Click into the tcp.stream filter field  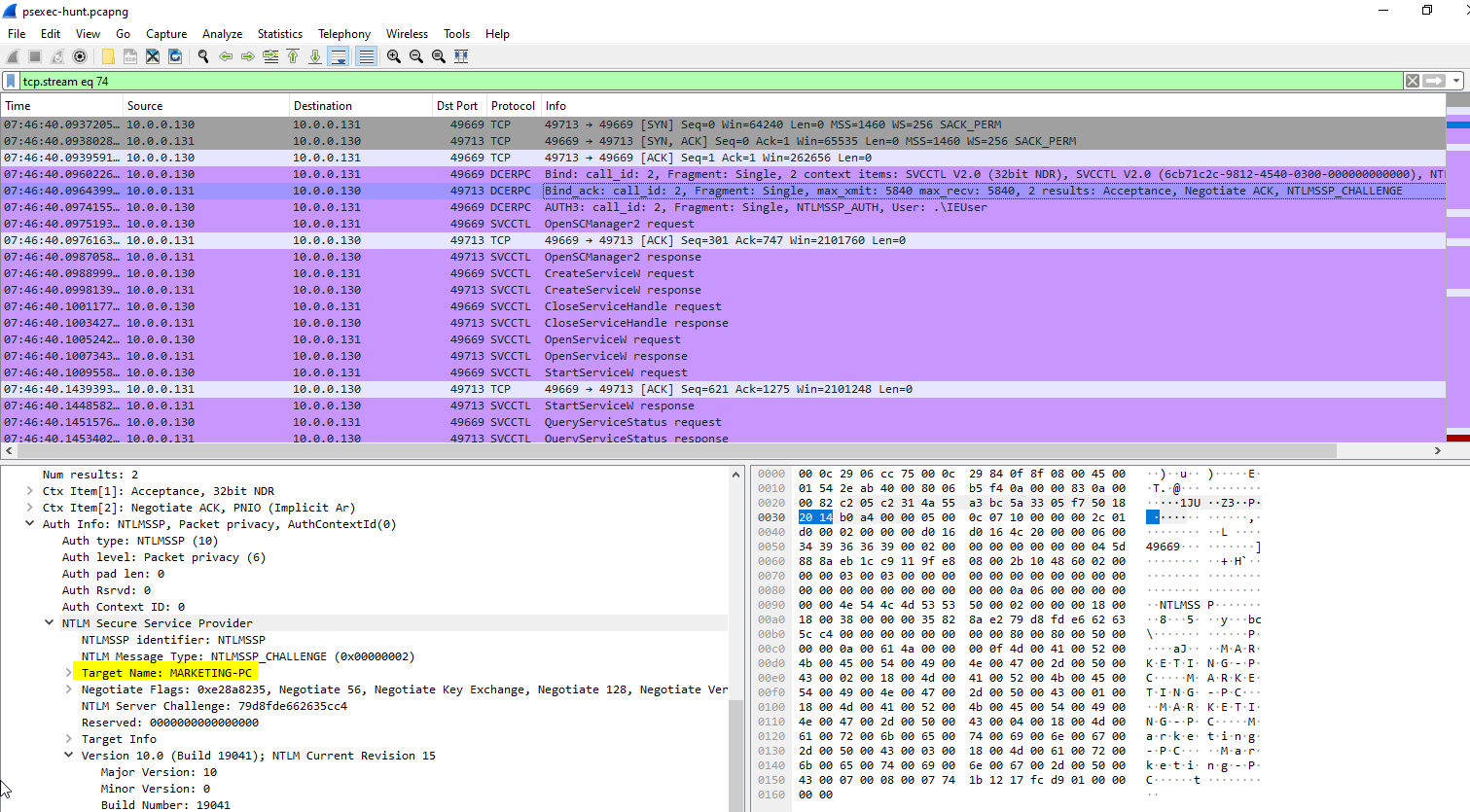point(710,82)
